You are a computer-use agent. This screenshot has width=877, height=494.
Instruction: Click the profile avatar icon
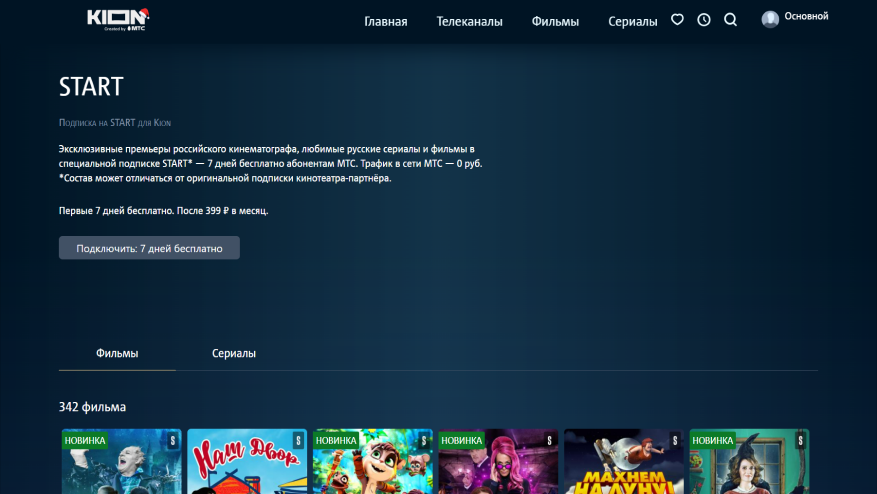tap(770, 19)
